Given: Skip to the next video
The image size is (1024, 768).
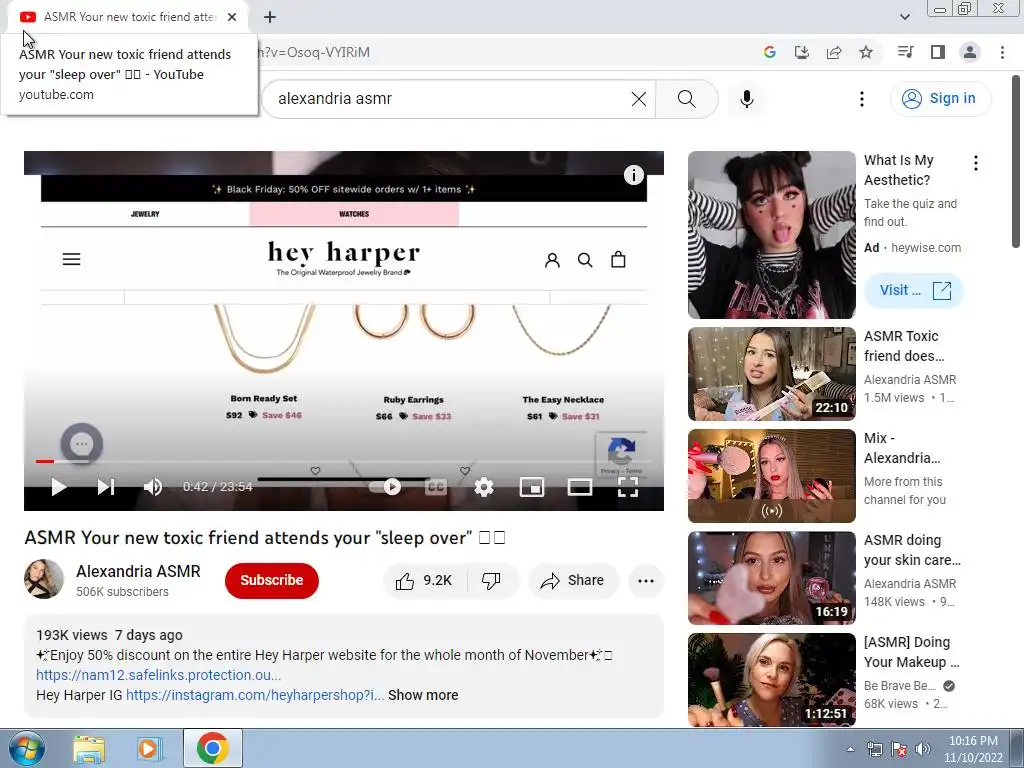Looking at the screenshot, I should click(x=106, y=487).
